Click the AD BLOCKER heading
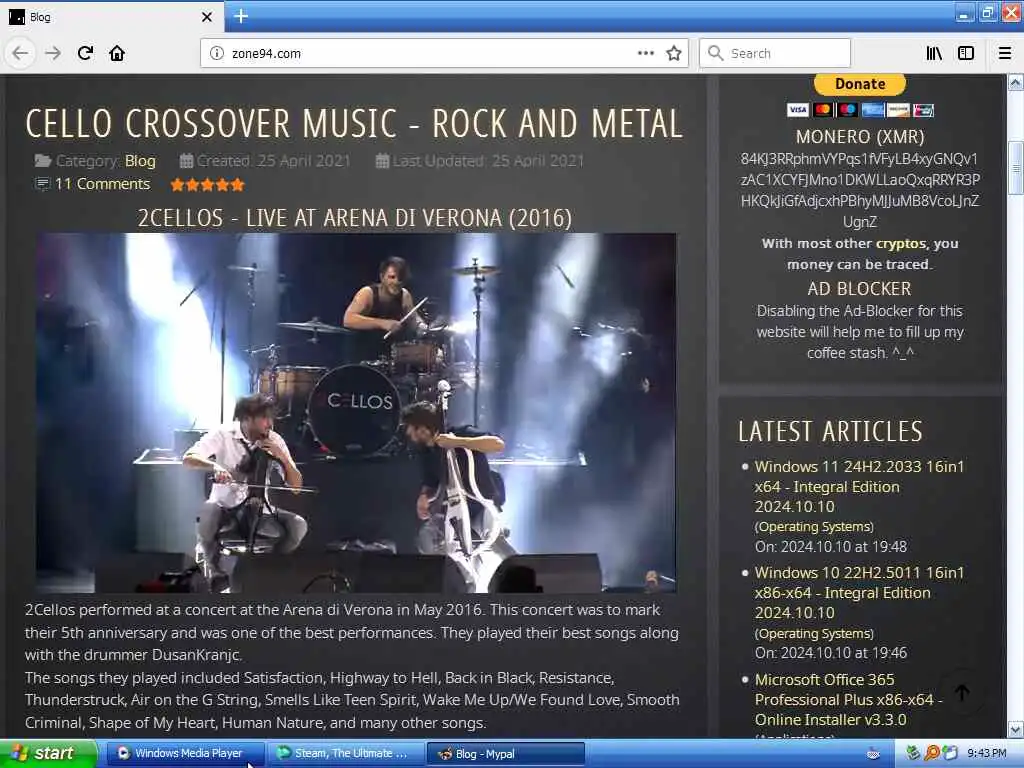Viewport: 1024px width, 768px height. point(859,289)
